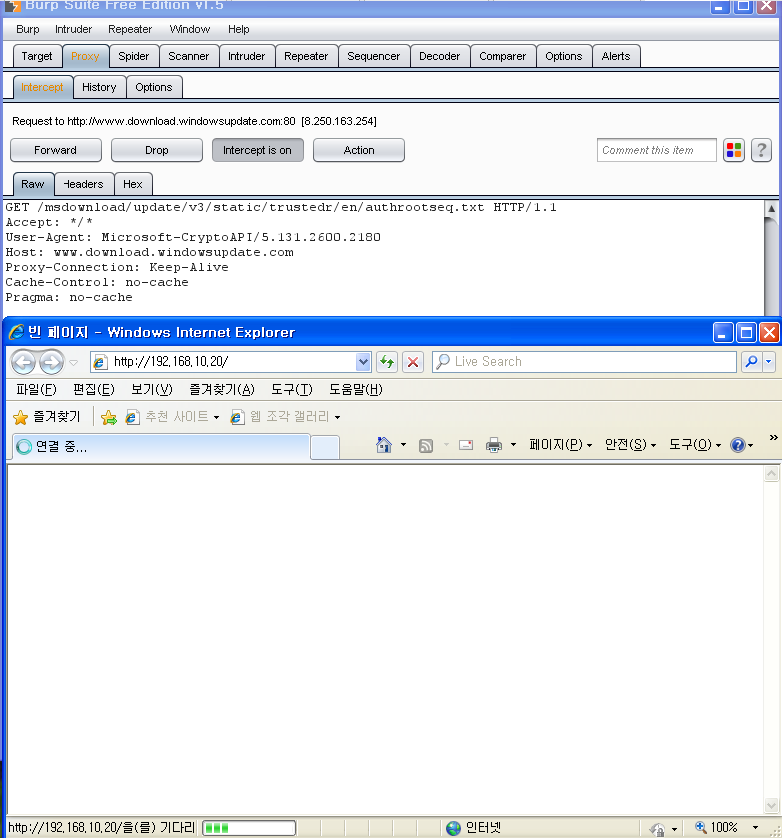The image size is (782, 838).
Task: Open the address bar URL dropdown
Action: click(x=363, y=362)
